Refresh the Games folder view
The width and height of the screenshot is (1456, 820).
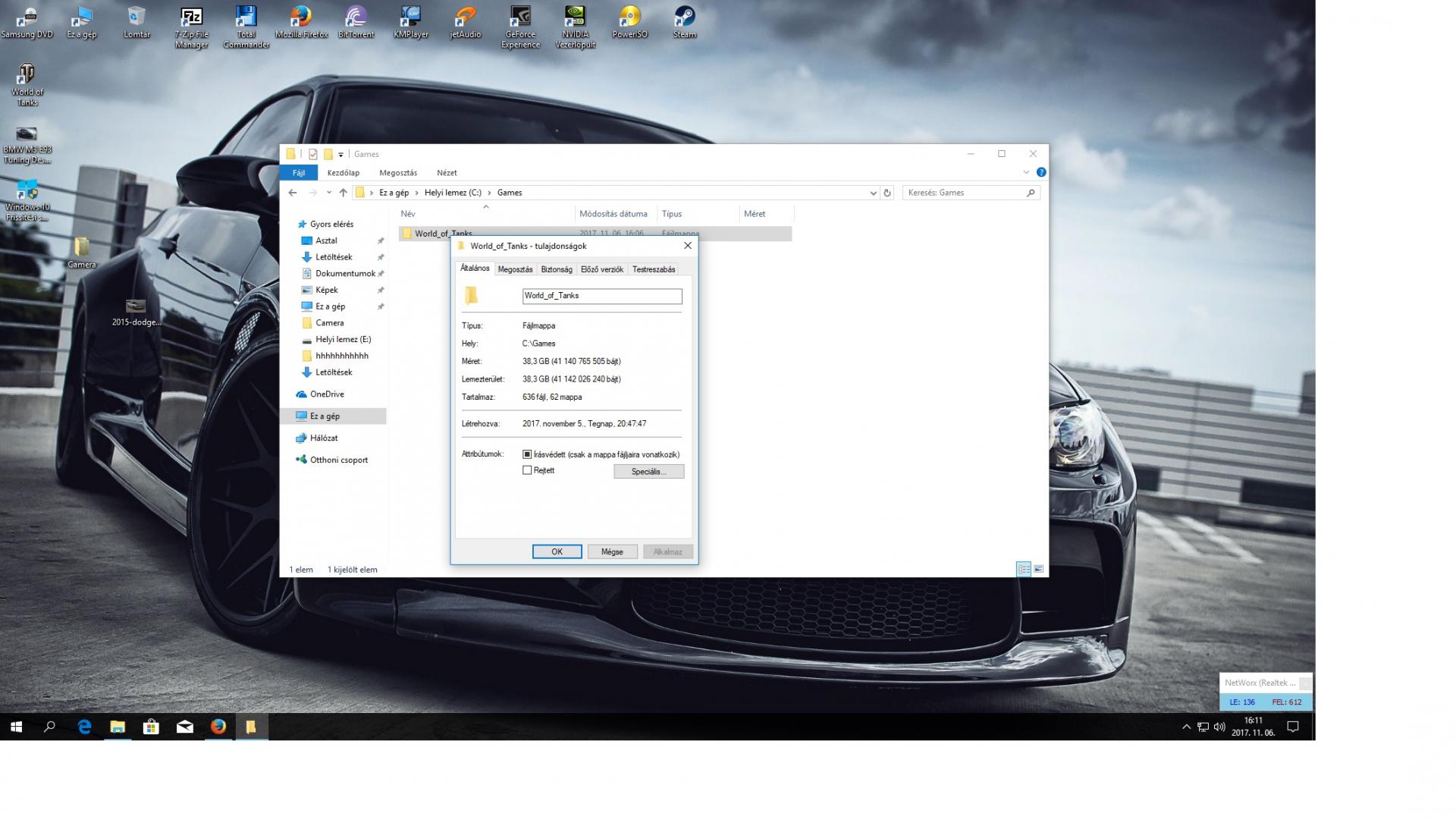(x=887, y=193)
